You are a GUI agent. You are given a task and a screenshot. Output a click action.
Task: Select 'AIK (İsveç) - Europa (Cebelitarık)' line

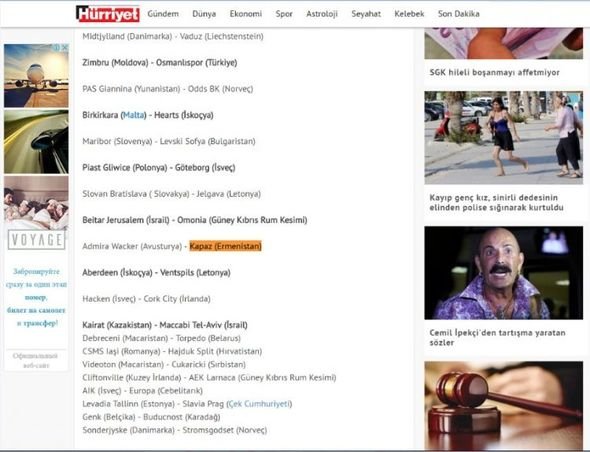coord(142,391)
